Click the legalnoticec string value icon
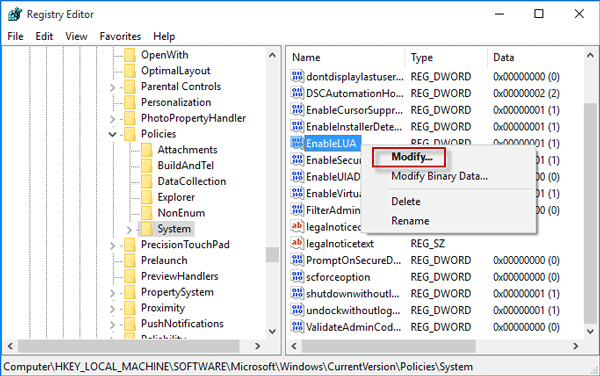 click(x=297, y=226)
